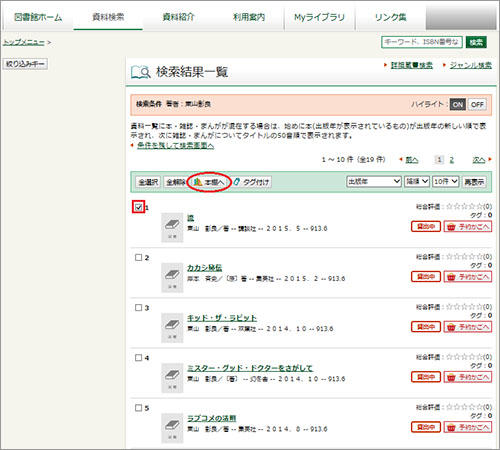Check the checkbox for result 2
This screenshot has width=500, height=450.
[139, 257]
